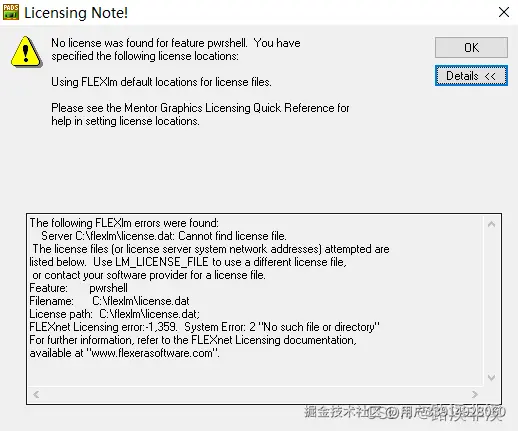Click the right arrow of horizontal scrollbar

(475, 395)
